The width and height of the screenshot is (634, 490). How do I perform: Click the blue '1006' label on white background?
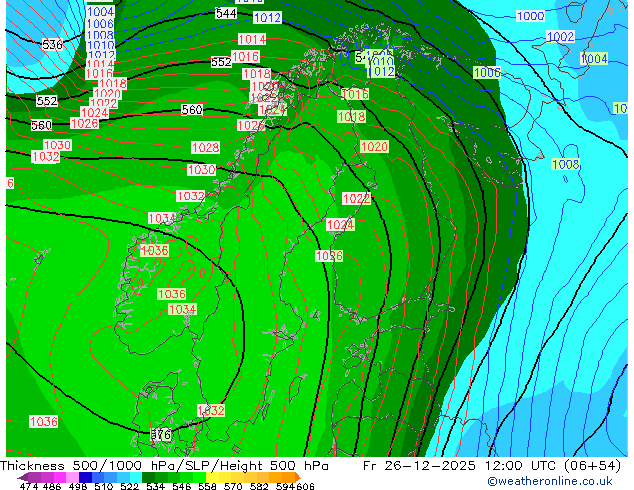click(101, 23)
